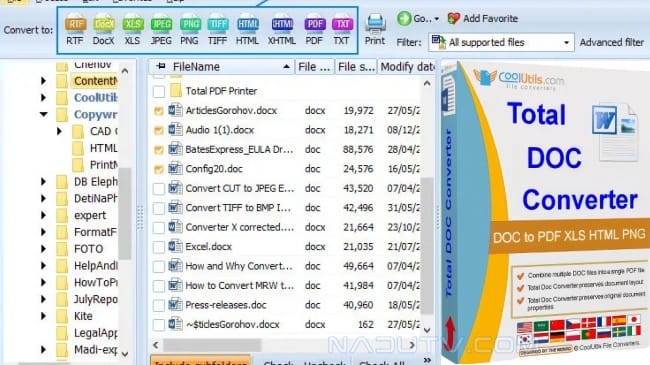Click file list horizontal scroll right arrow
Image resolution: width=650 pixels, height=365 pixels.
tap(412, 345)
